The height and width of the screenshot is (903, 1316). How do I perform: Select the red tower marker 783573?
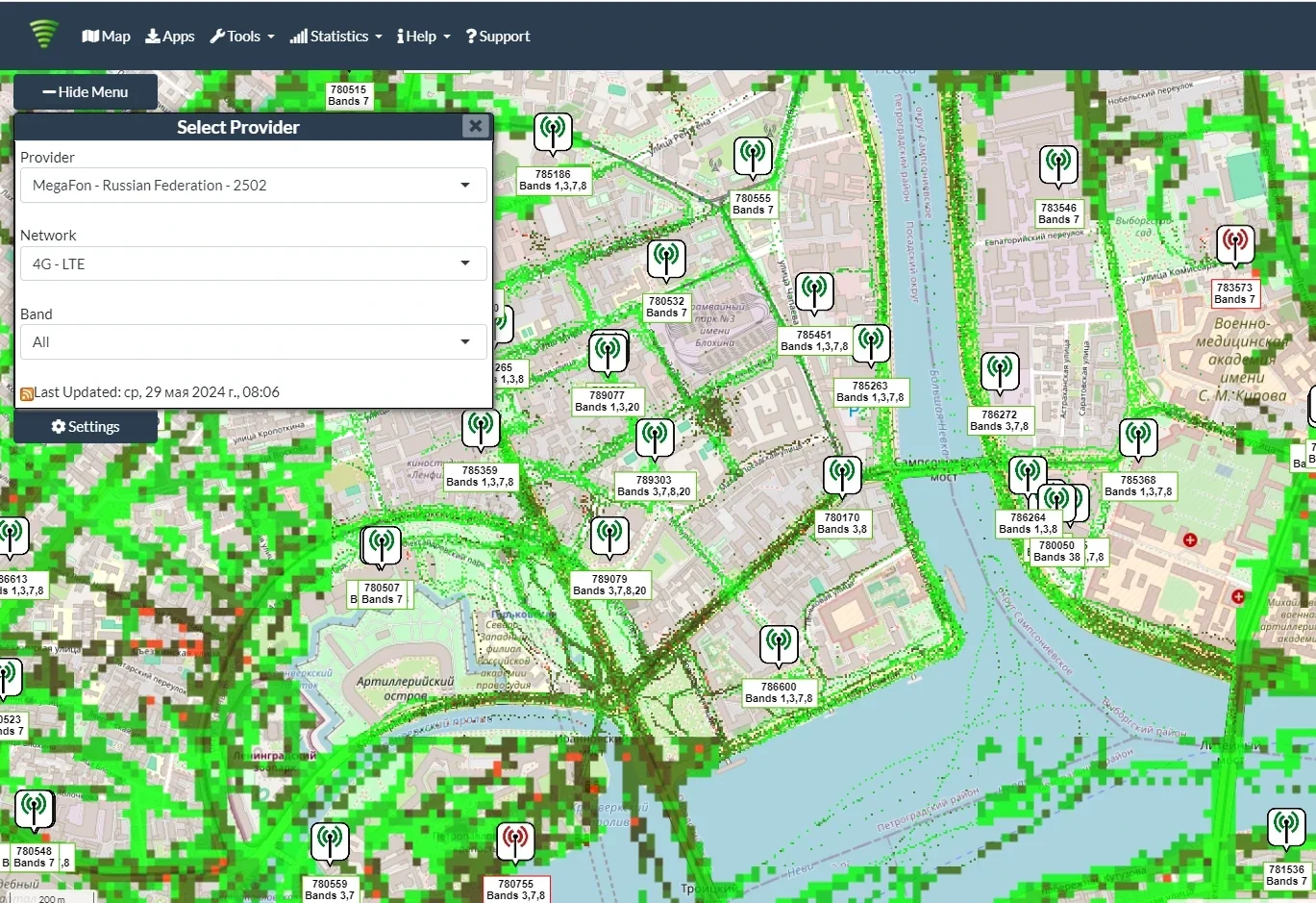coord(1235,245)
